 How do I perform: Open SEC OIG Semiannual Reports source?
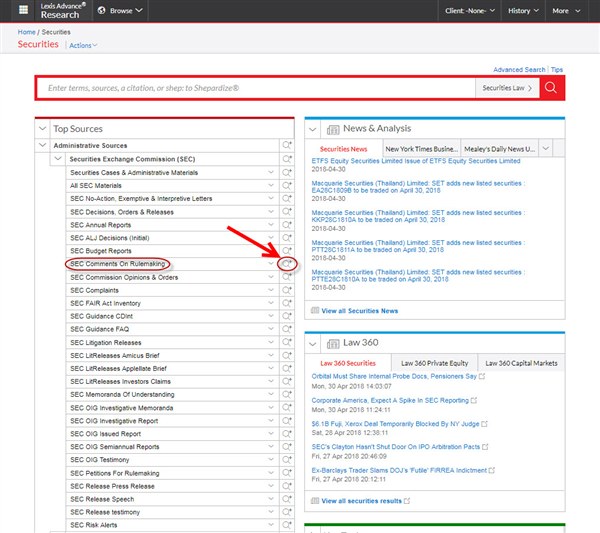click(114, 447)
